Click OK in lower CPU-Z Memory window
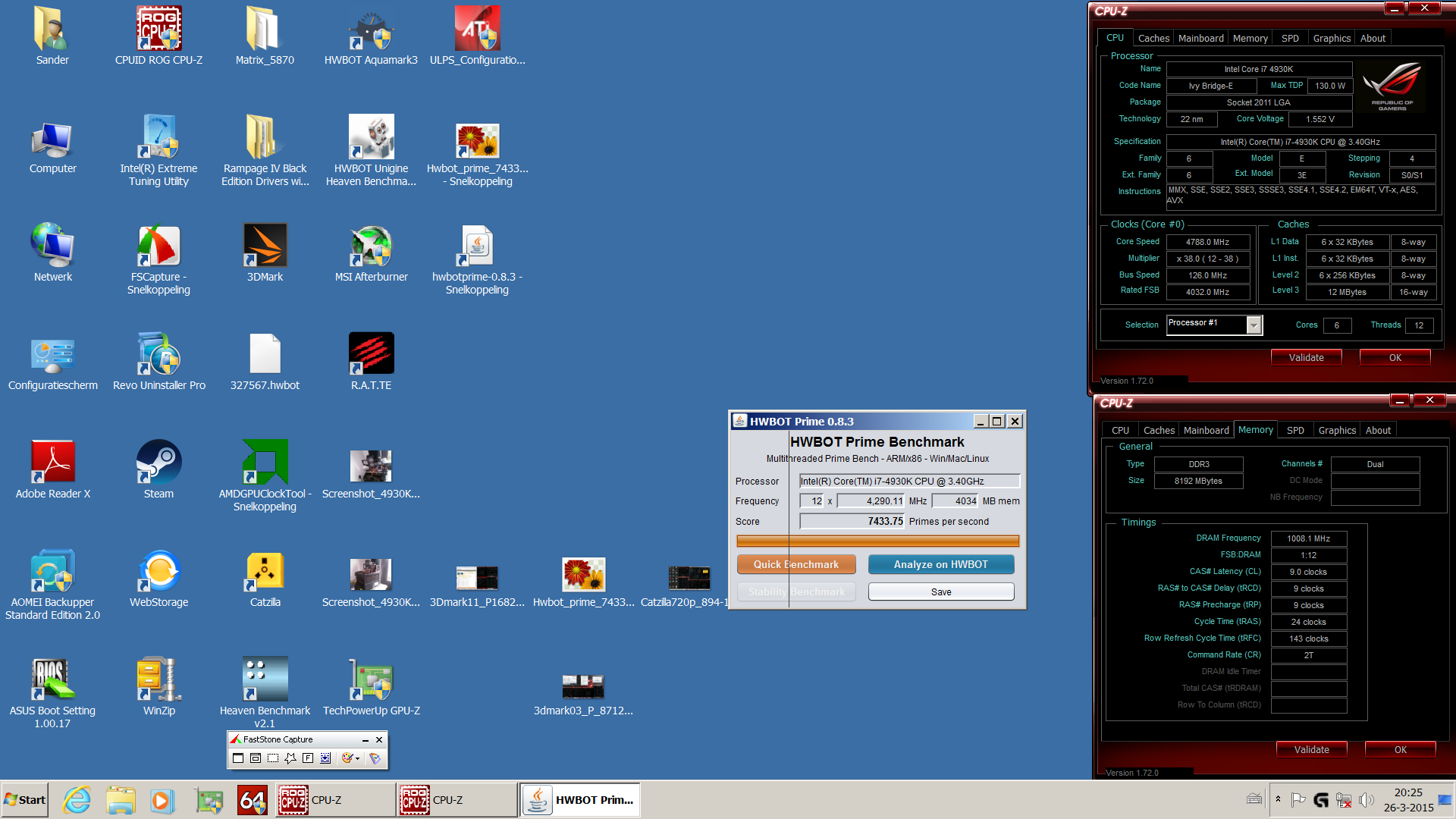The width and height of the screenshot is (1456, 819). point(1400,749)
